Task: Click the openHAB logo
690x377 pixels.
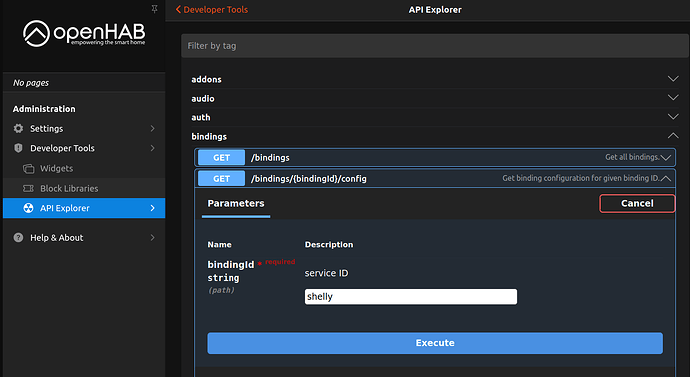Action: (x=84, y=33)
